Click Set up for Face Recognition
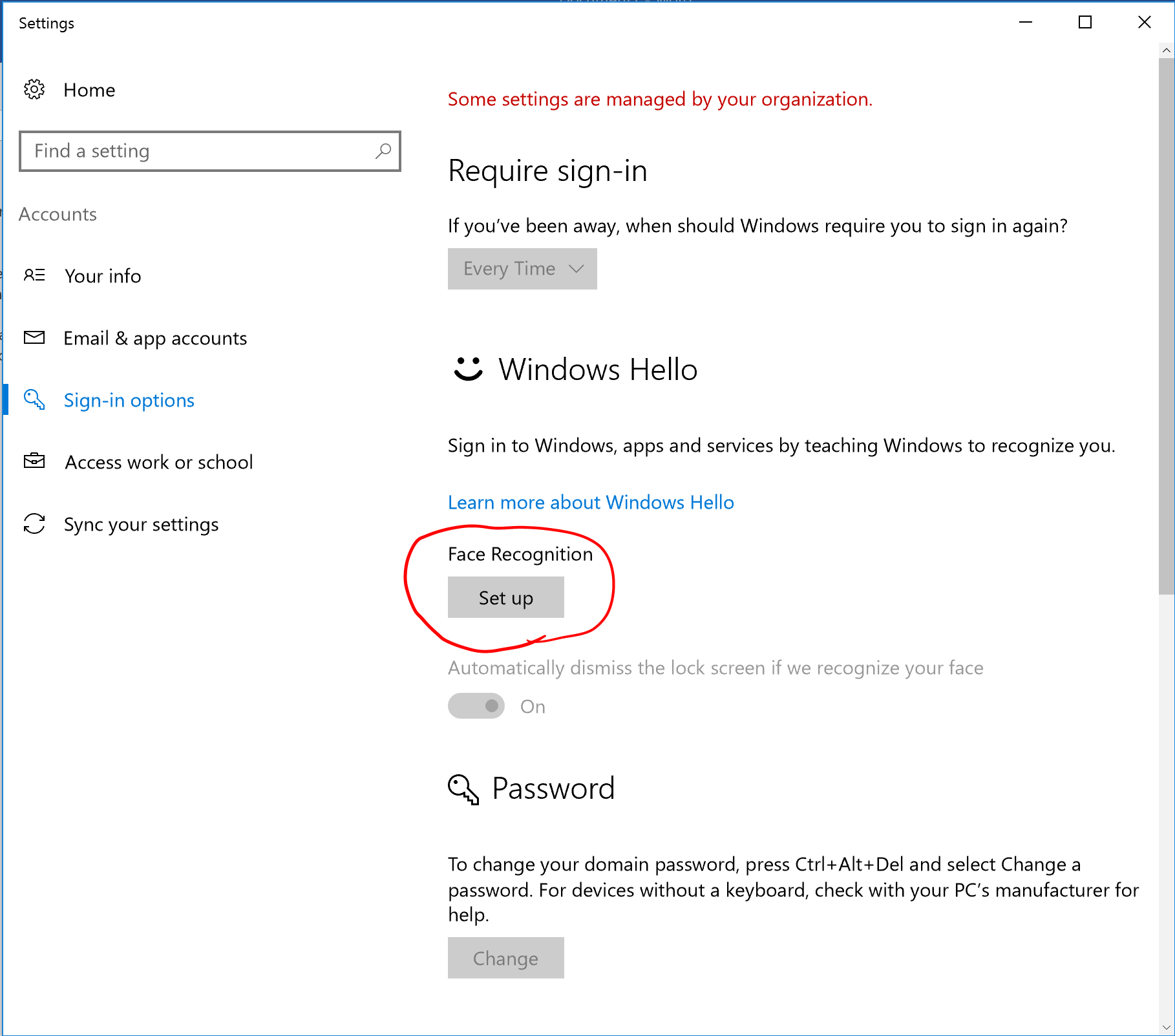The image size is (1175, 1036). 506,597
